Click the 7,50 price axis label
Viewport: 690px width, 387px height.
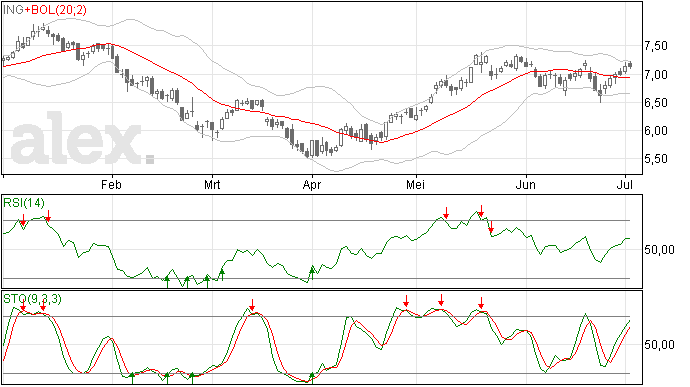pyautogui.click(x=656, y=46)
